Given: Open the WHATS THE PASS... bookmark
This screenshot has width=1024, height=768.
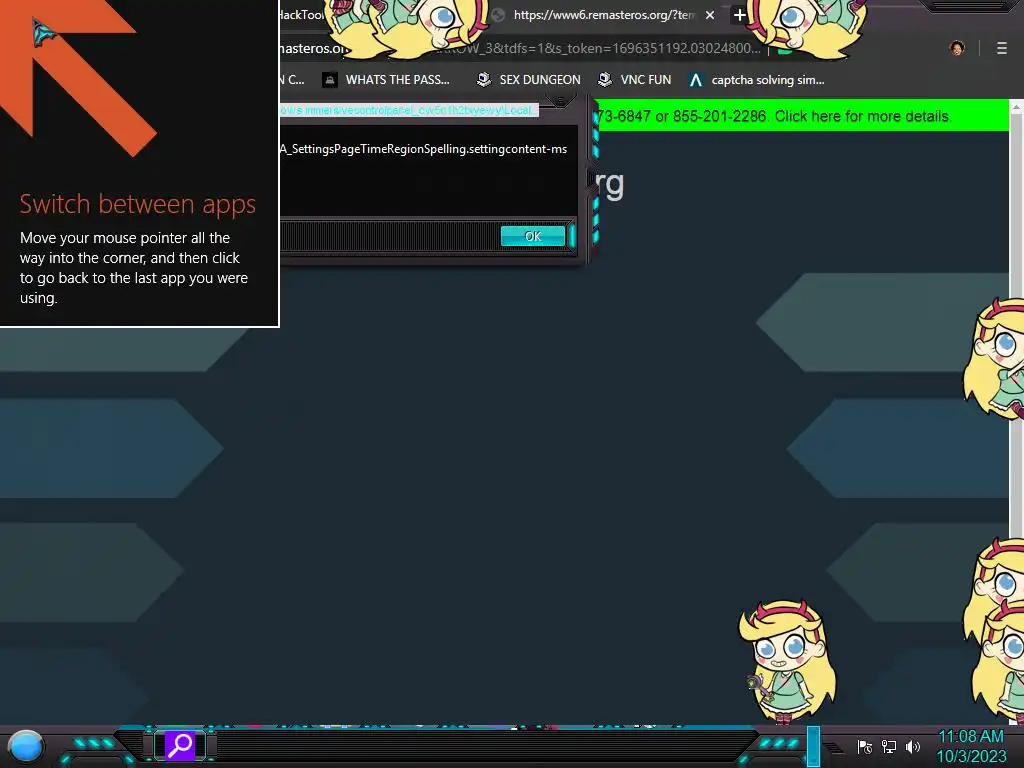Looking at the screenshot, I should (386, 80).
